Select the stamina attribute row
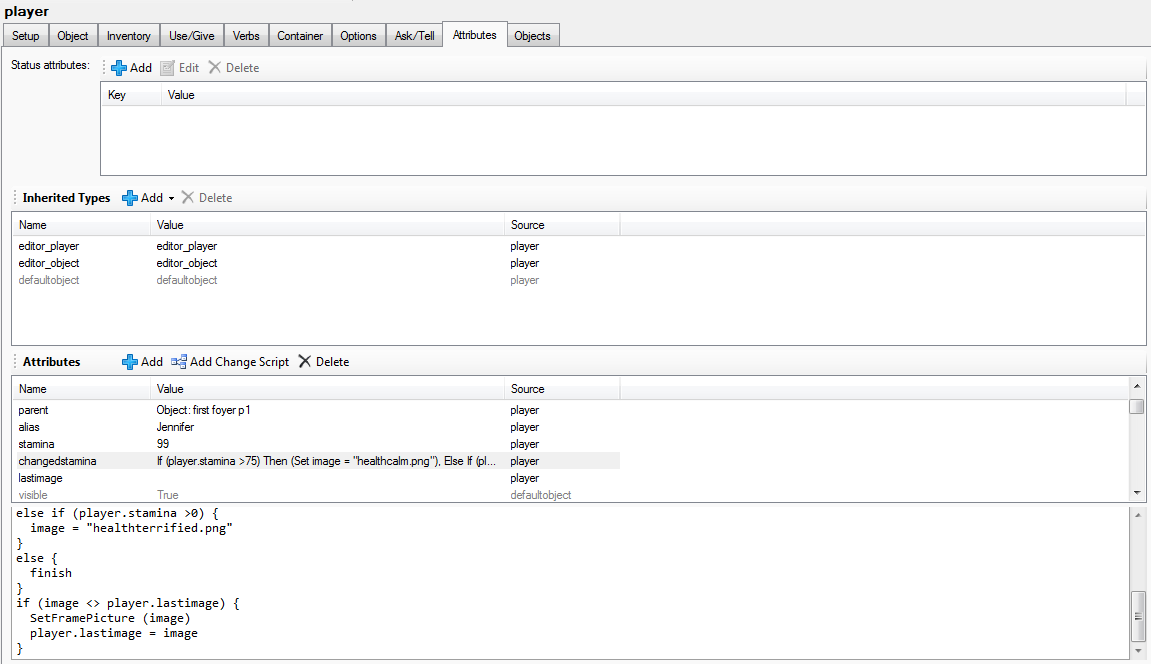This screenshot has height=664, width=1151. [38, 444]
